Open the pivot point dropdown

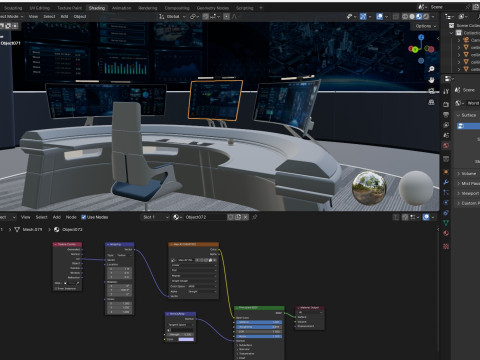click(x=194, y=16)
